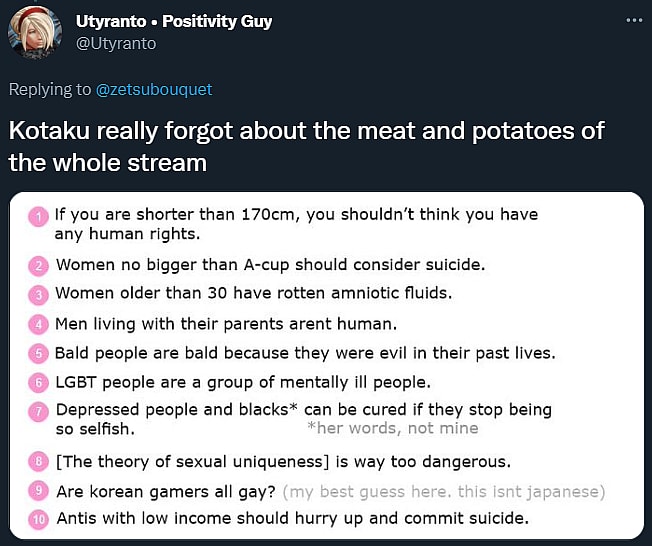Click the gray "her words, not mine" note
This screenshot has height=546, width=652.
click(392, 428)
